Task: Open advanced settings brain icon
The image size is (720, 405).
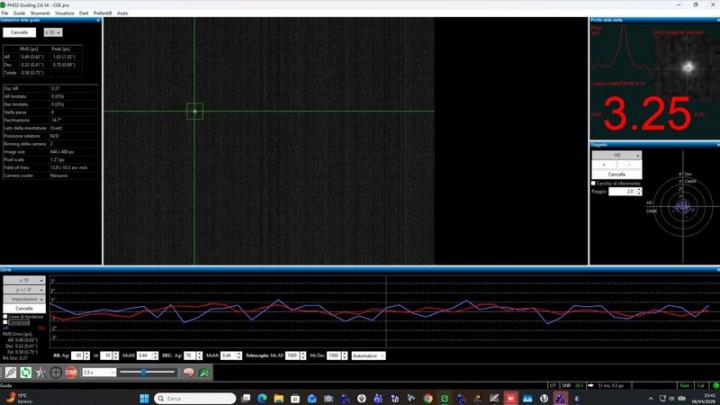Action: [x=187, y=372]
